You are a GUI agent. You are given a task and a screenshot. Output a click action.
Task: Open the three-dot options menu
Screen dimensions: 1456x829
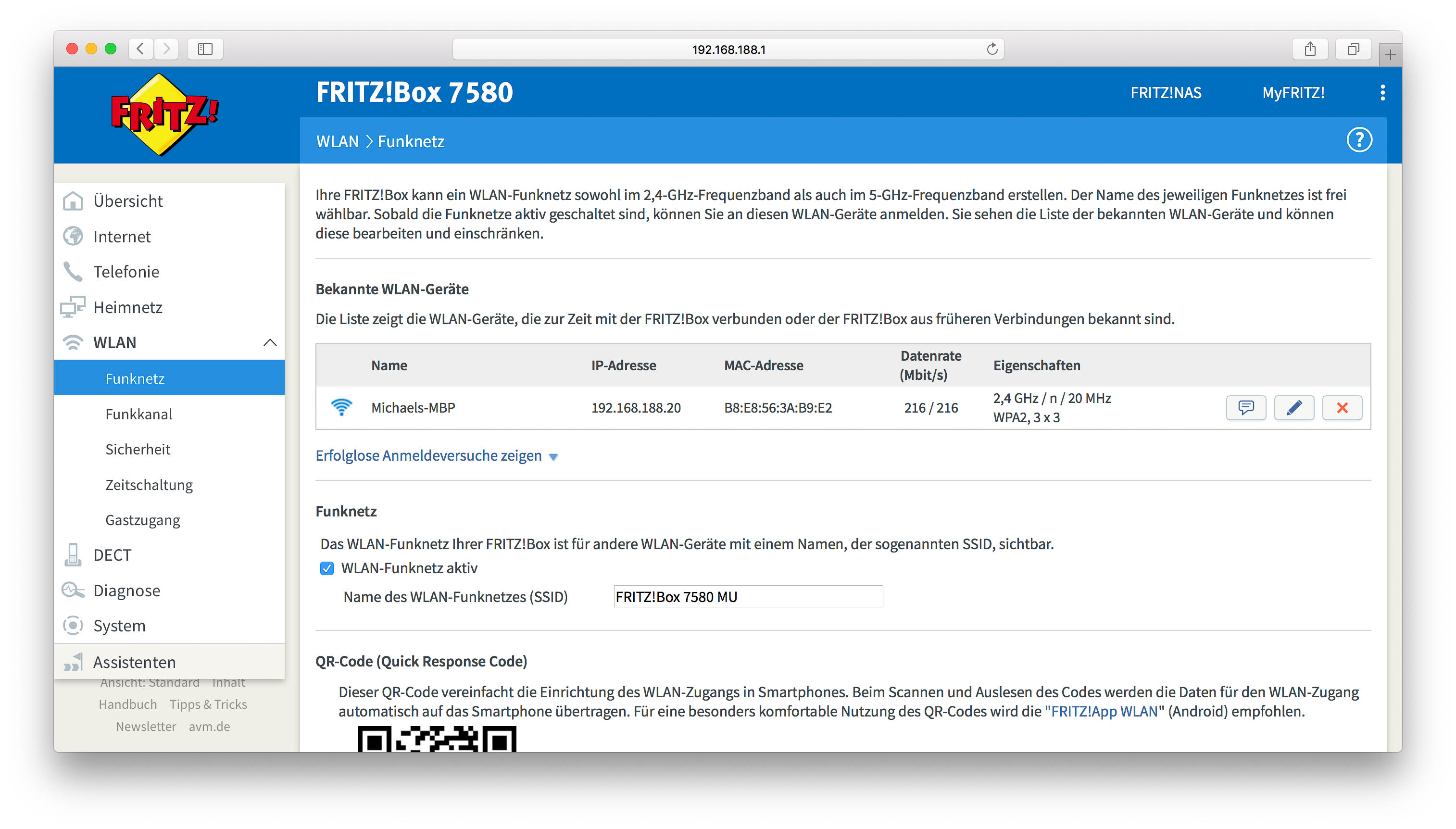coord(1382,93)
